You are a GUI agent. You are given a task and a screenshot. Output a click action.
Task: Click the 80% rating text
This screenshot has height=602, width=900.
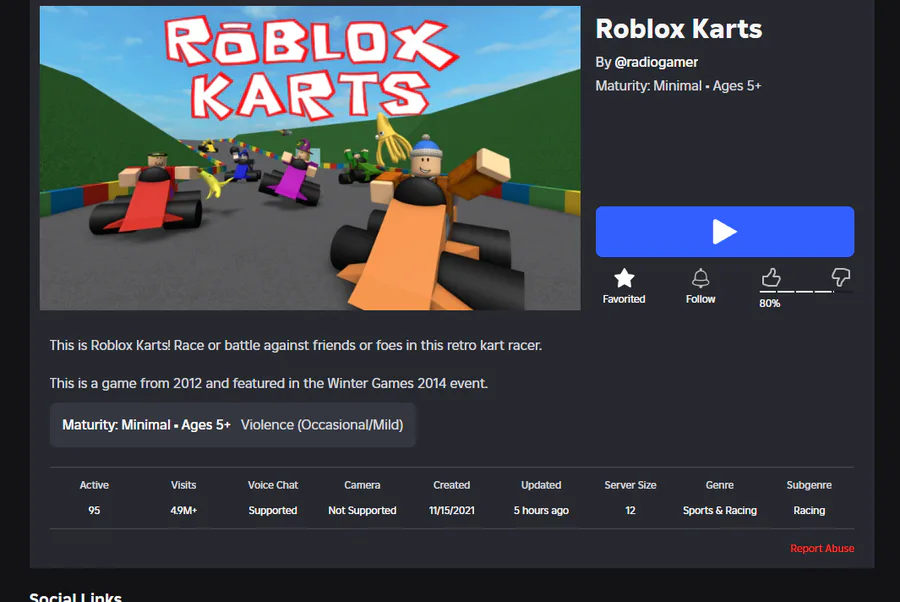[770, 303]
